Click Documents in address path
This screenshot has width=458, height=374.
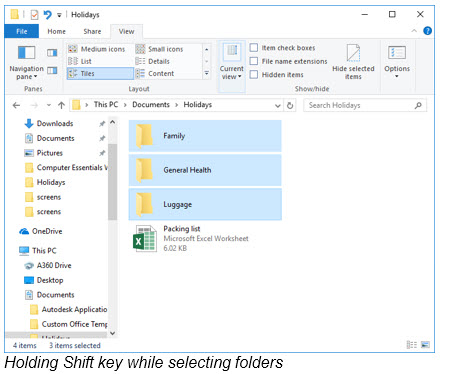[151, 105]
